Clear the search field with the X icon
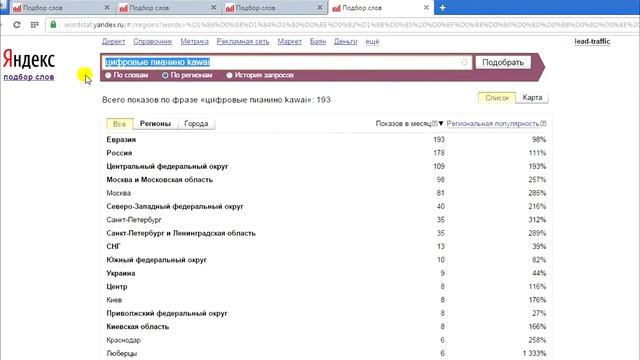This screenshot has height=360, width=640. pos(464,62)
